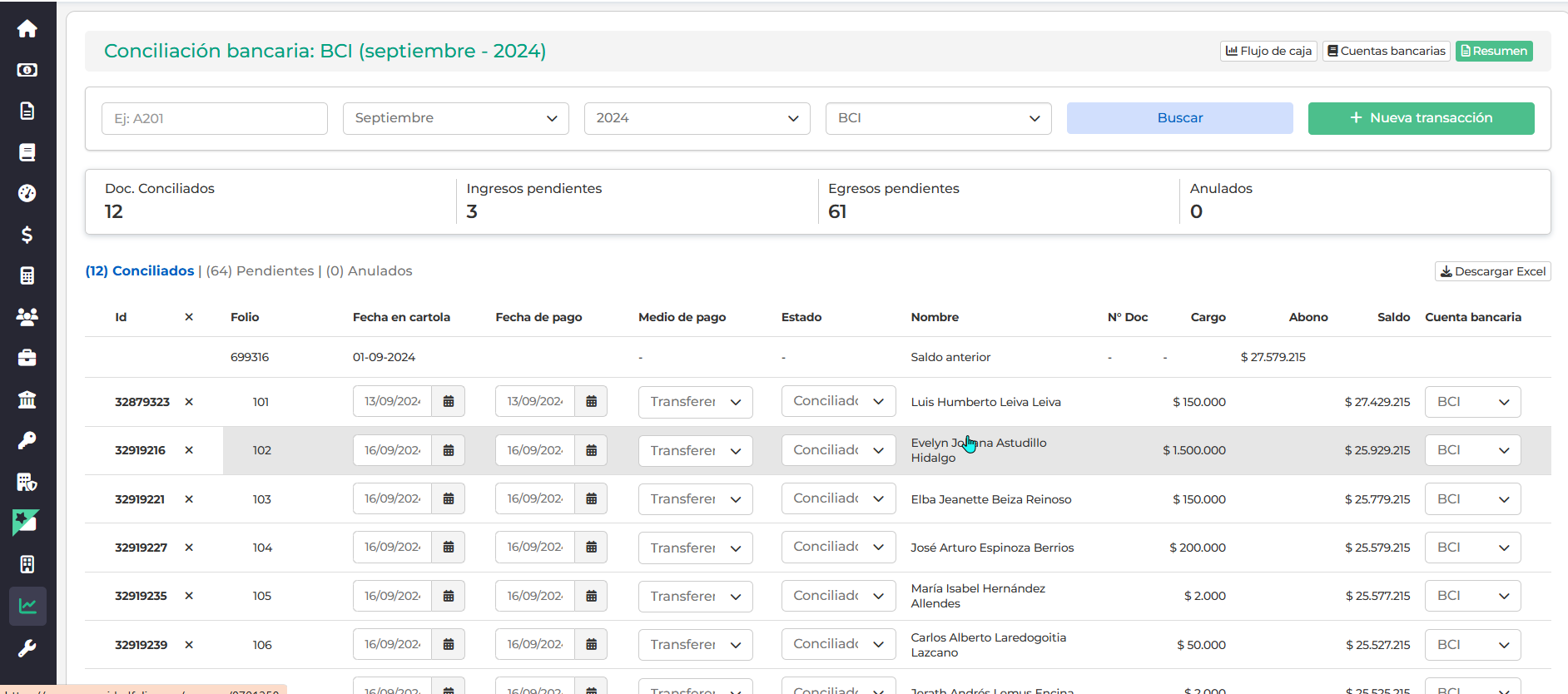Image resolution: width=1568 pixels, height=694 pixels.
Task: Open the briefcase icon in the sidebar
Action: point(27,358)
